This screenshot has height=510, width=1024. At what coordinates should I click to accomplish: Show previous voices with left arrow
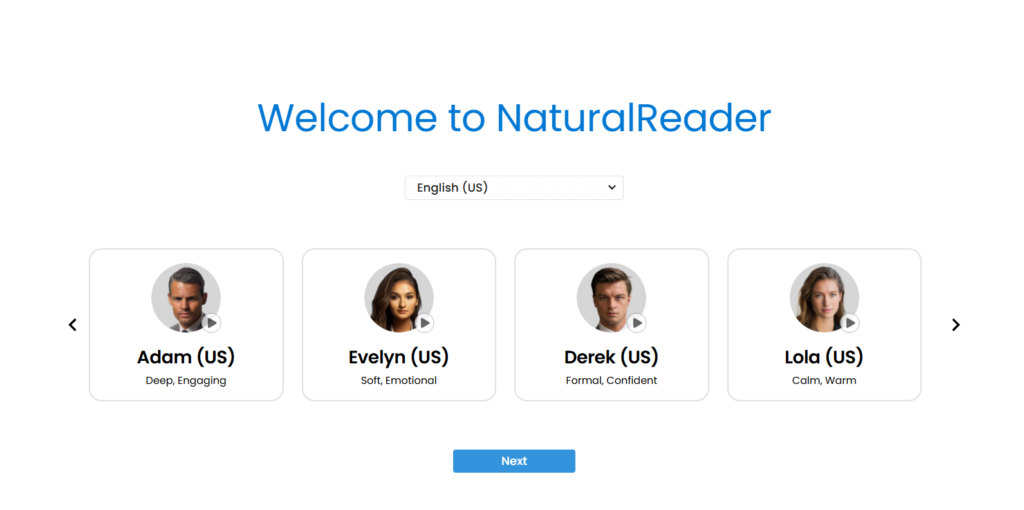[x=72, y=325]
